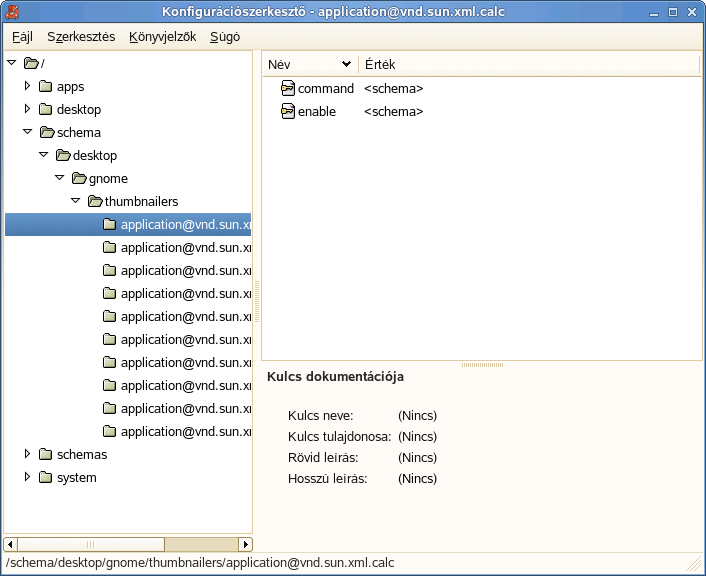Click the (Nincs) value beside Kulcs tulajdonosa
Image resolution: width=706 pixels, height=576 pixels.
(417, 436)
